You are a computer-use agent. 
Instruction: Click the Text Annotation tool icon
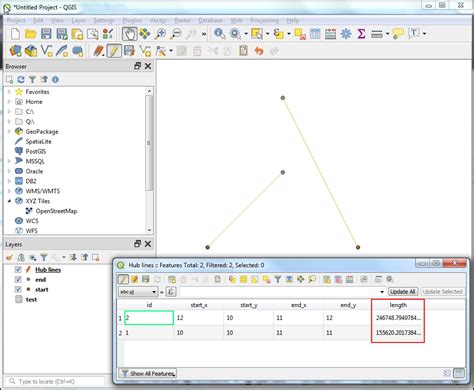[414, 33]
